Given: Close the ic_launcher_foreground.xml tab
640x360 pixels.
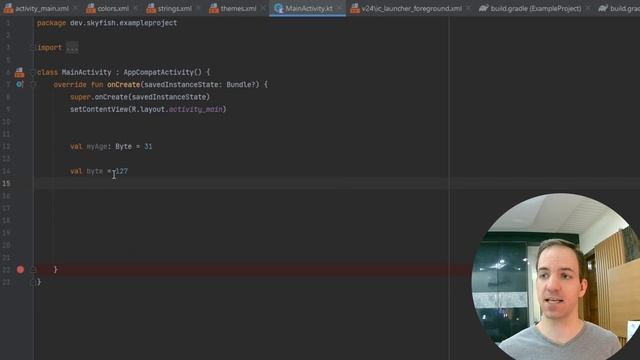Looking at the screenshot, I should click(469, 8).
